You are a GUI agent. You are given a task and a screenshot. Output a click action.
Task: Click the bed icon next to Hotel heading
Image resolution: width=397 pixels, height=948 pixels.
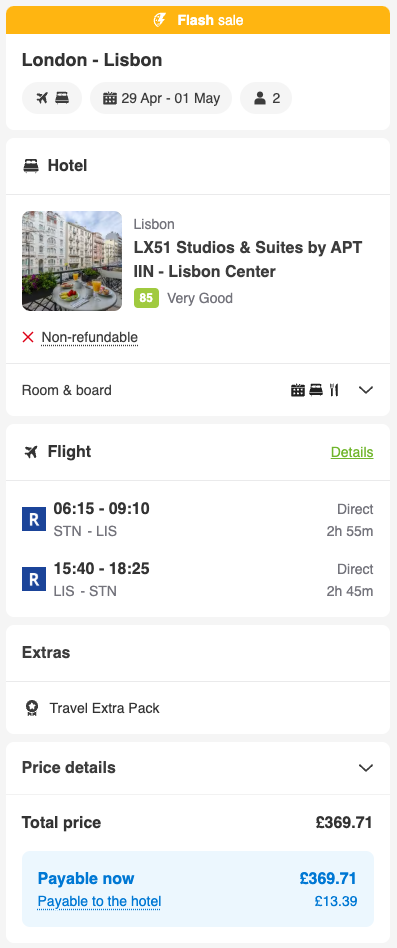(x=31, y=166)
